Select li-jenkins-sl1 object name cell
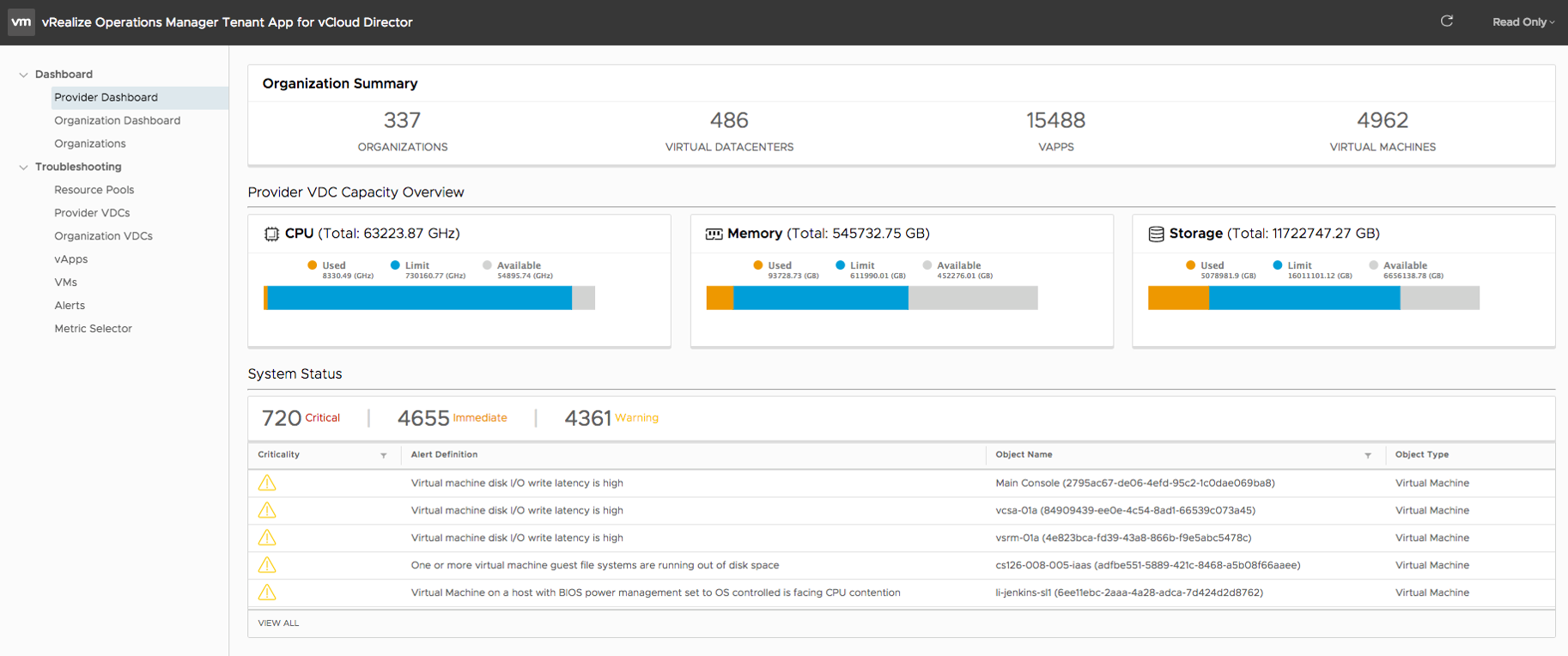1568x656 pixels. [1129, 593]
